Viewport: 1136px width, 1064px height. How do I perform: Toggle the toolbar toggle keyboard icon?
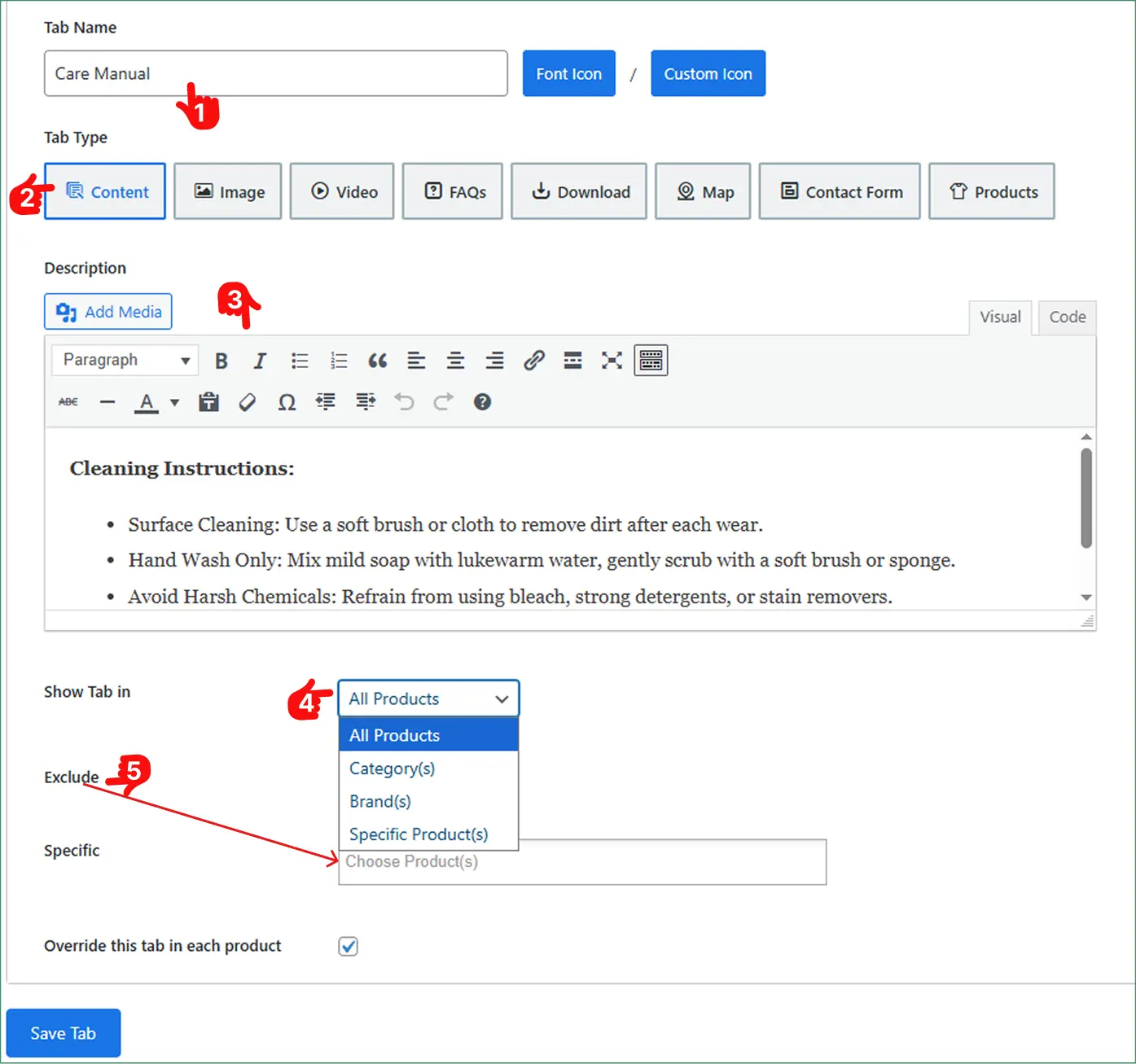coord(651,361)
